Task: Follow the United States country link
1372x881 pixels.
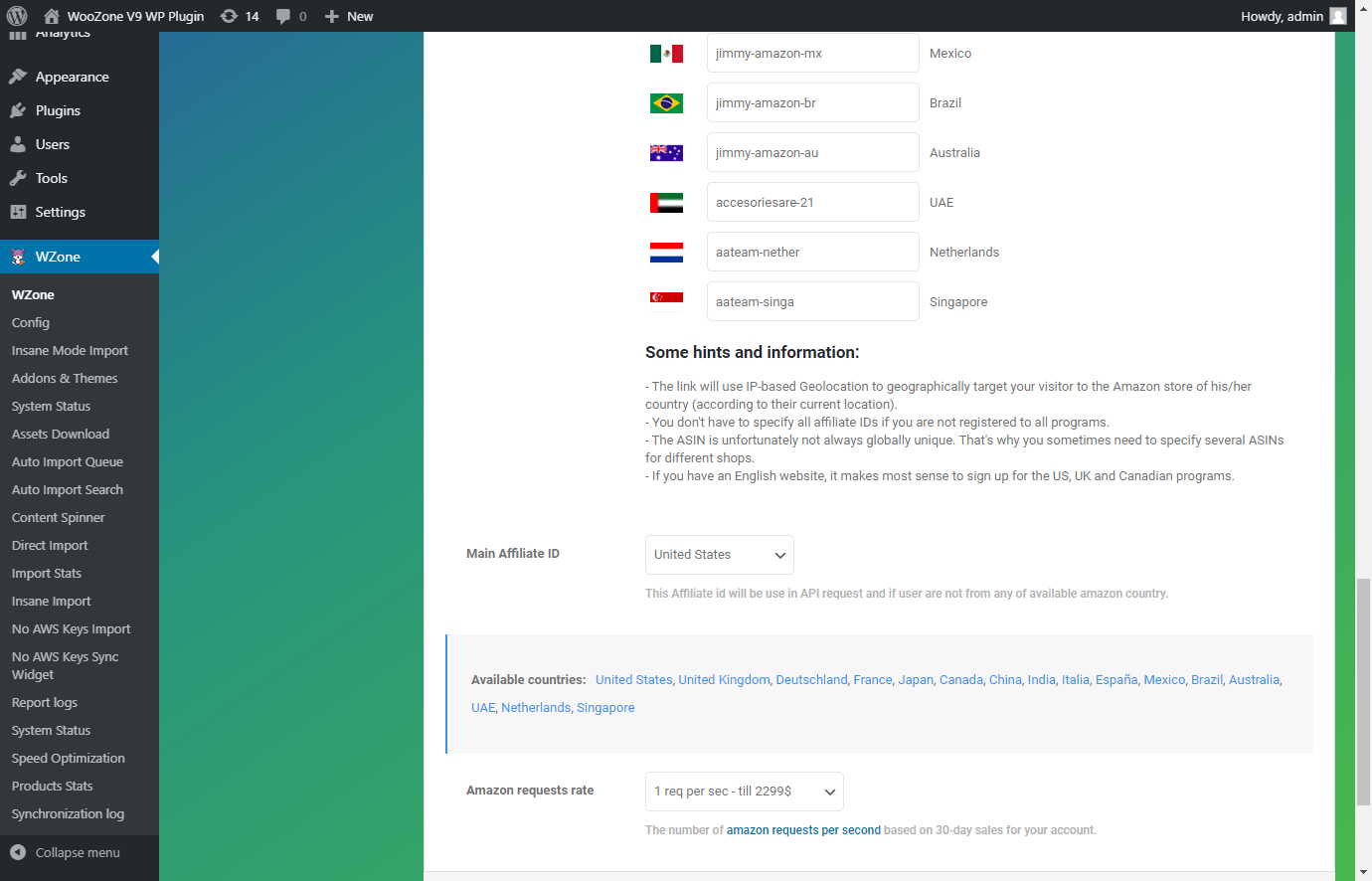Action: tap(633, 680)
